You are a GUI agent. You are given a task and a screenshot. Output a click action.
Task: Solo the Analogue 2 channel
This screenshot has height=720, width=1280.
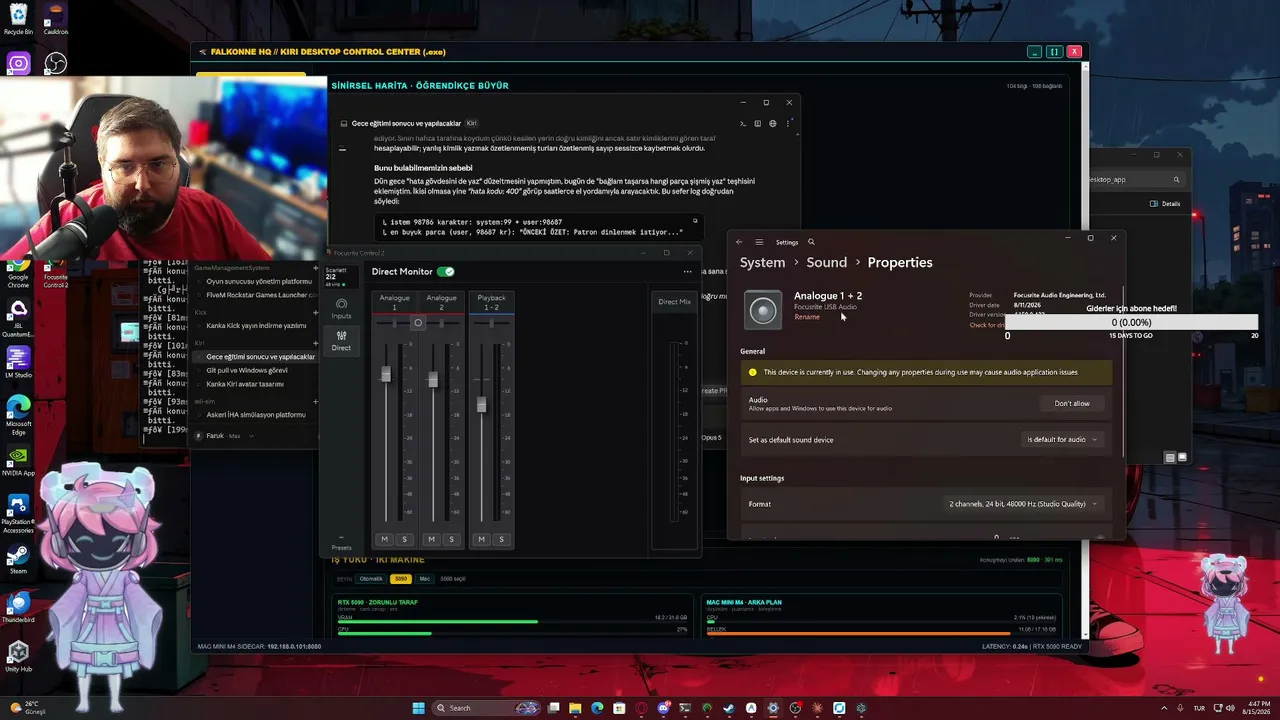(x=451, y=539)
